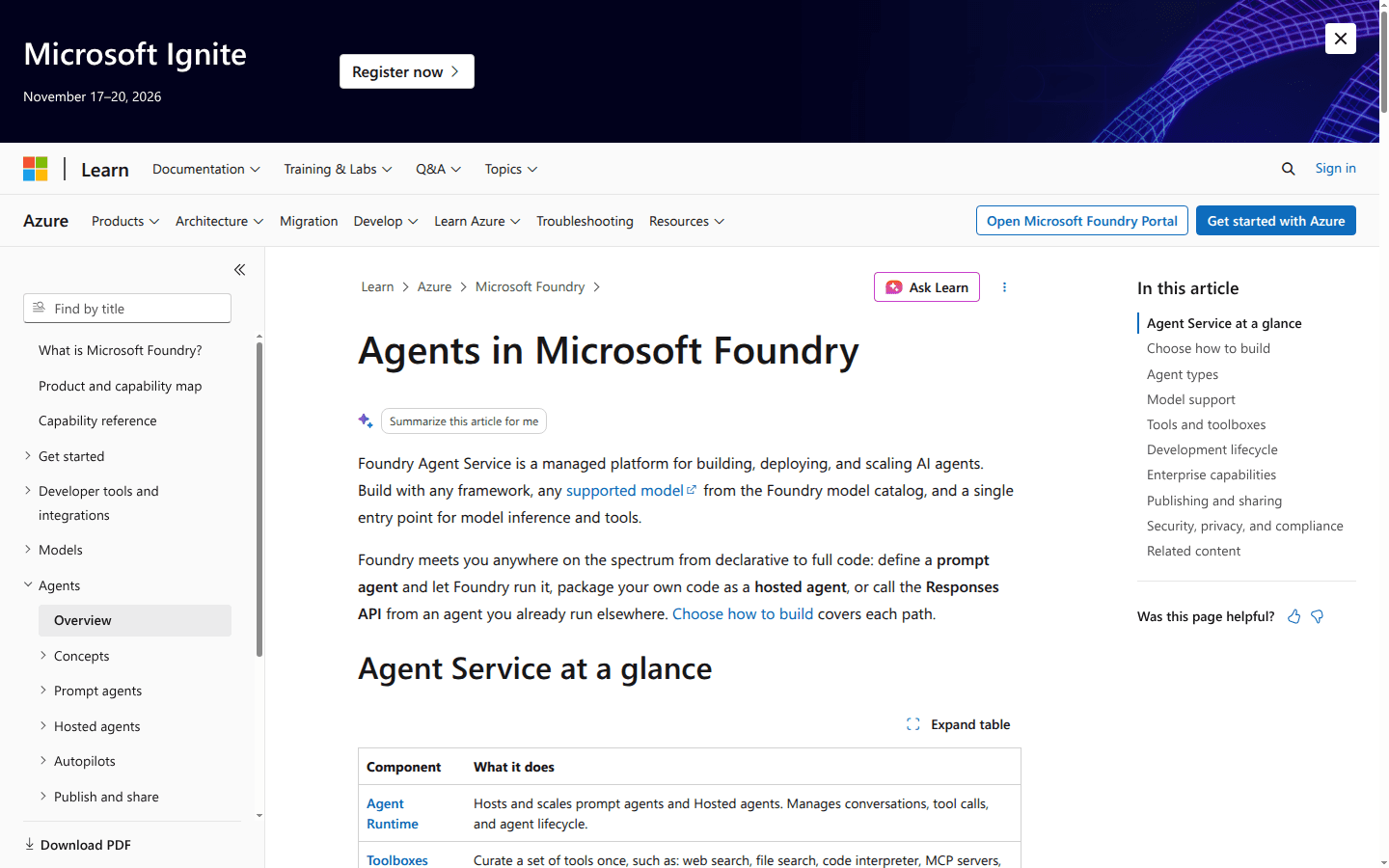The height and width of the screenshot is (868, 1389).
Task: Click the Ask Learn chat icon
Action: tap(894, 287)
